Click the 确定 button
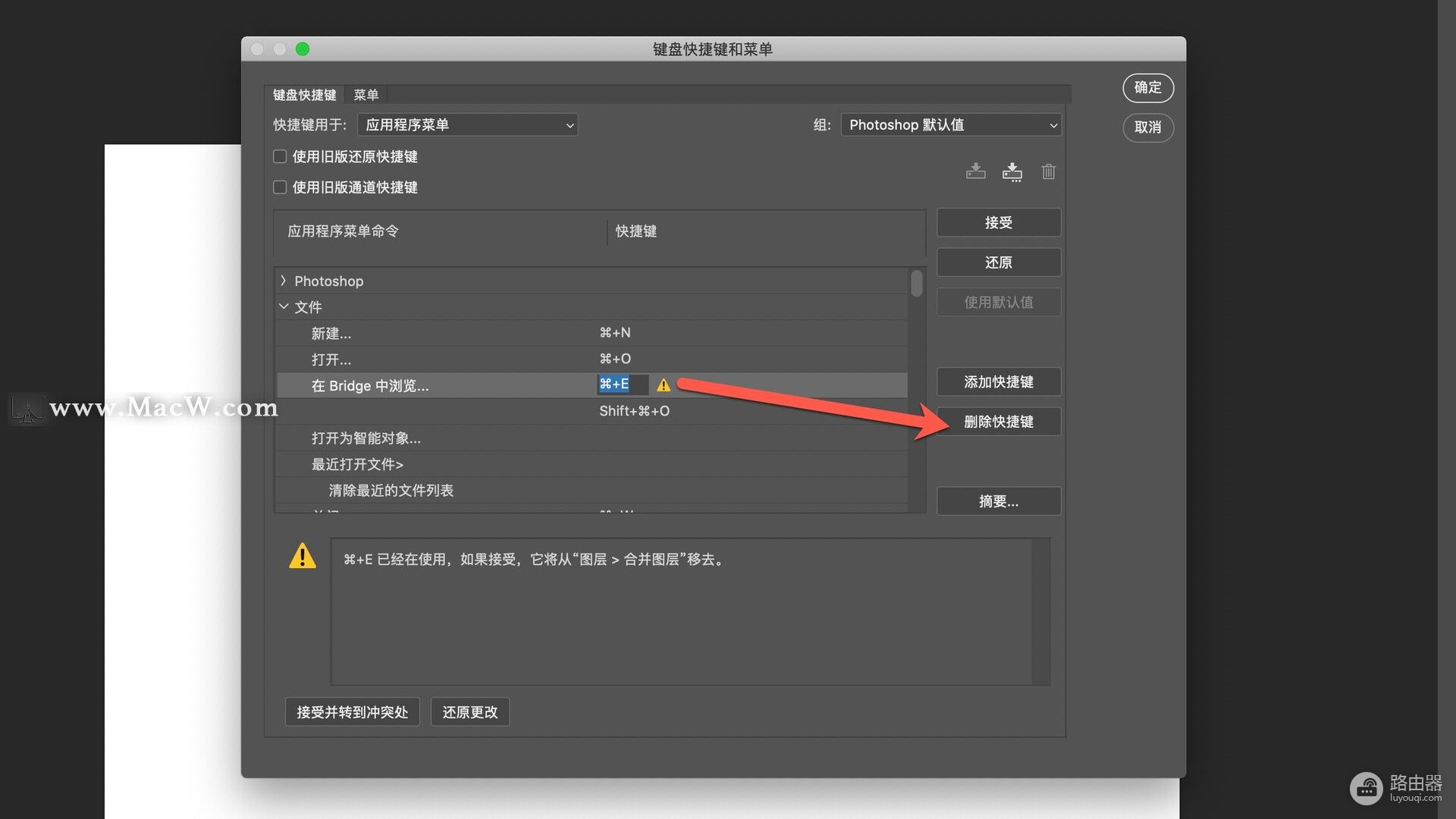The width and height of the screenshot is (1456, 819). [x=1148, y=87]
